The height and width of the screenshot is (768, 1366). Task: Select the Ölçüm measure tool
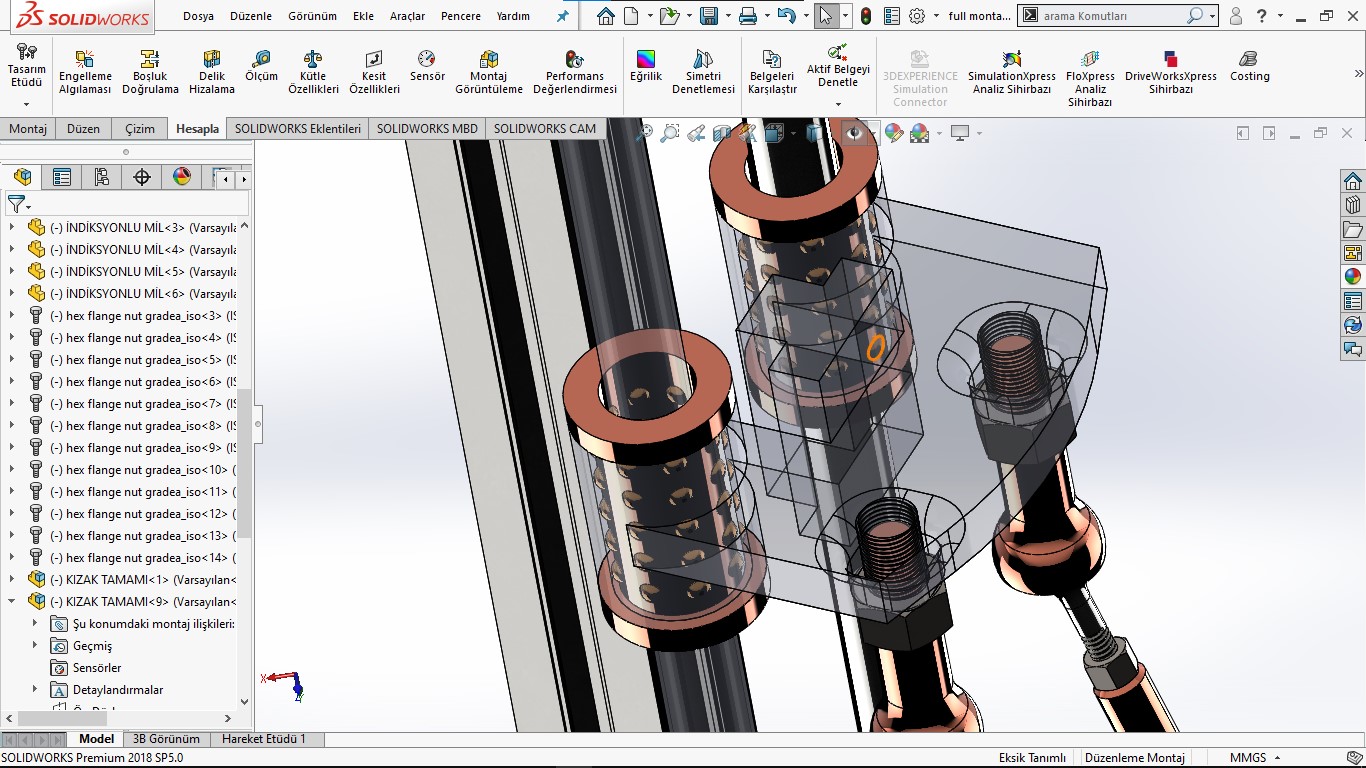261,66
